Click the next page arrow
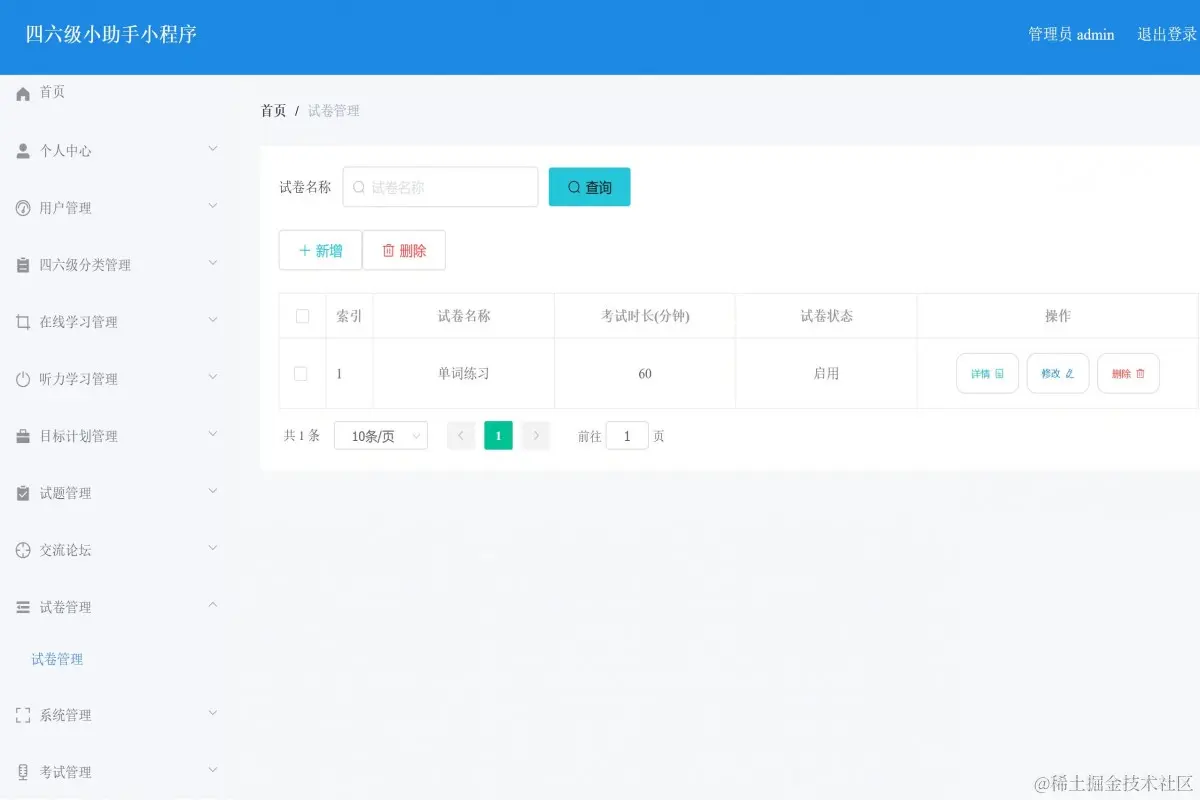This screenshot has width=1200, height=800. (536, 436)
